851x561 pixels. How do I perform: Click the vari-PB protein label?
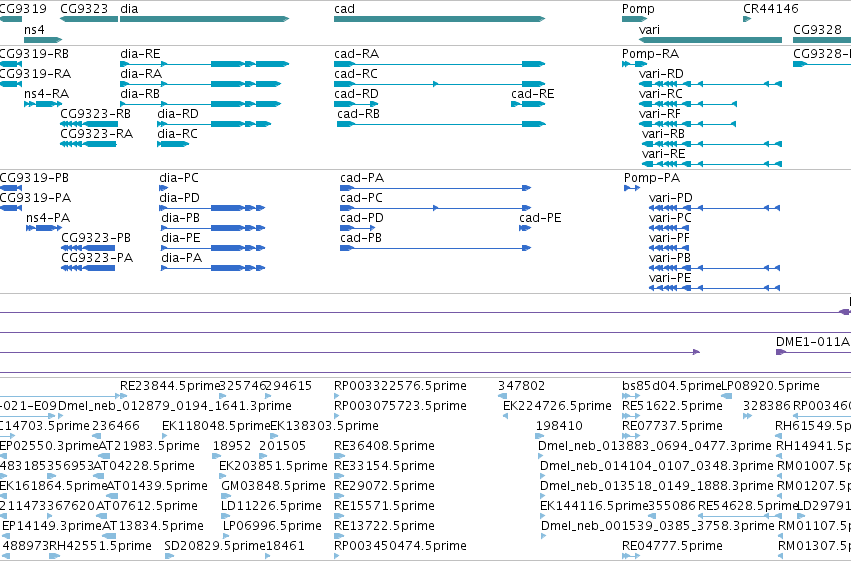coord(670,258)
